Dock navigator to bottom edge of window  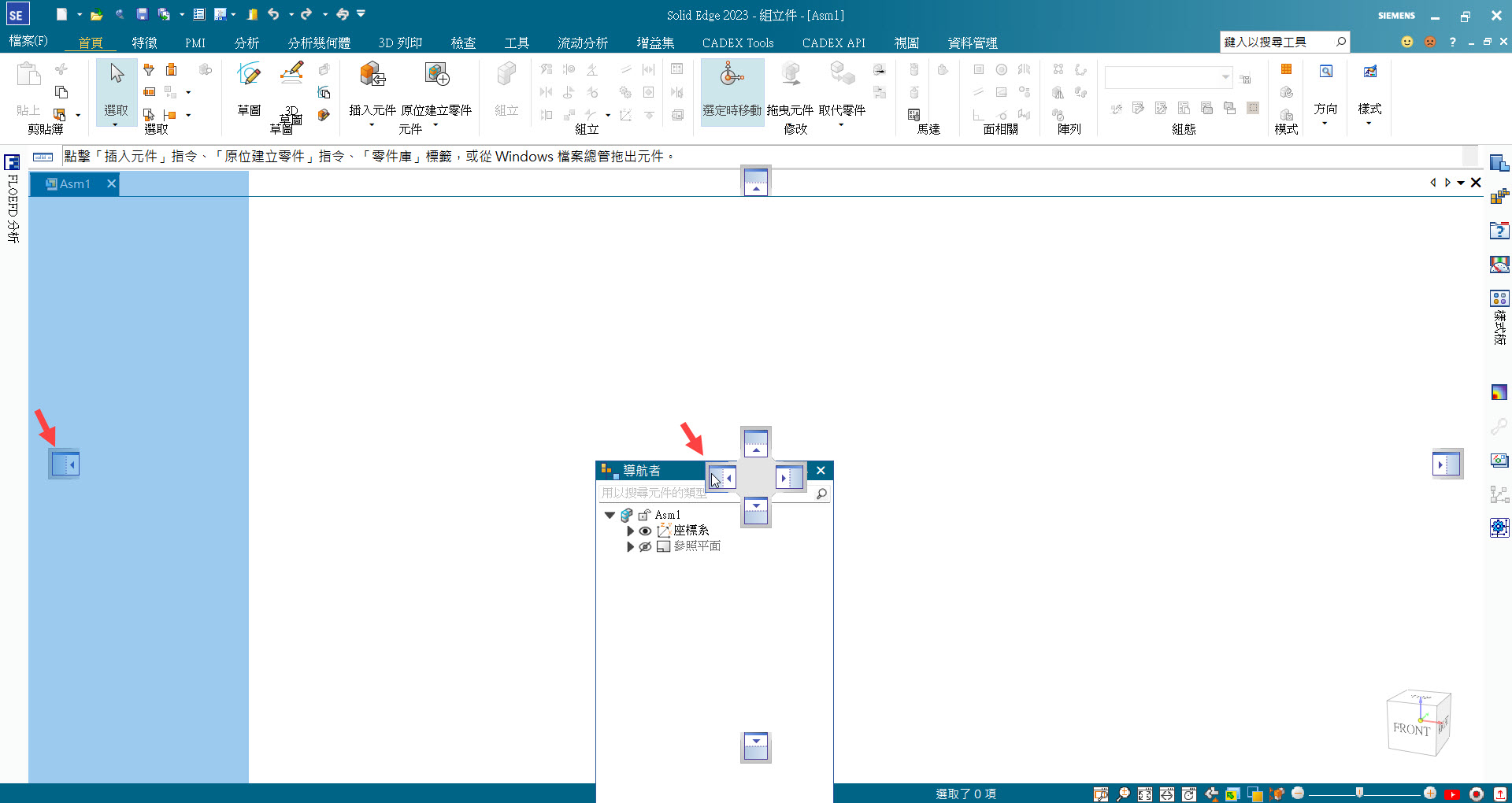tap(756, 747)
